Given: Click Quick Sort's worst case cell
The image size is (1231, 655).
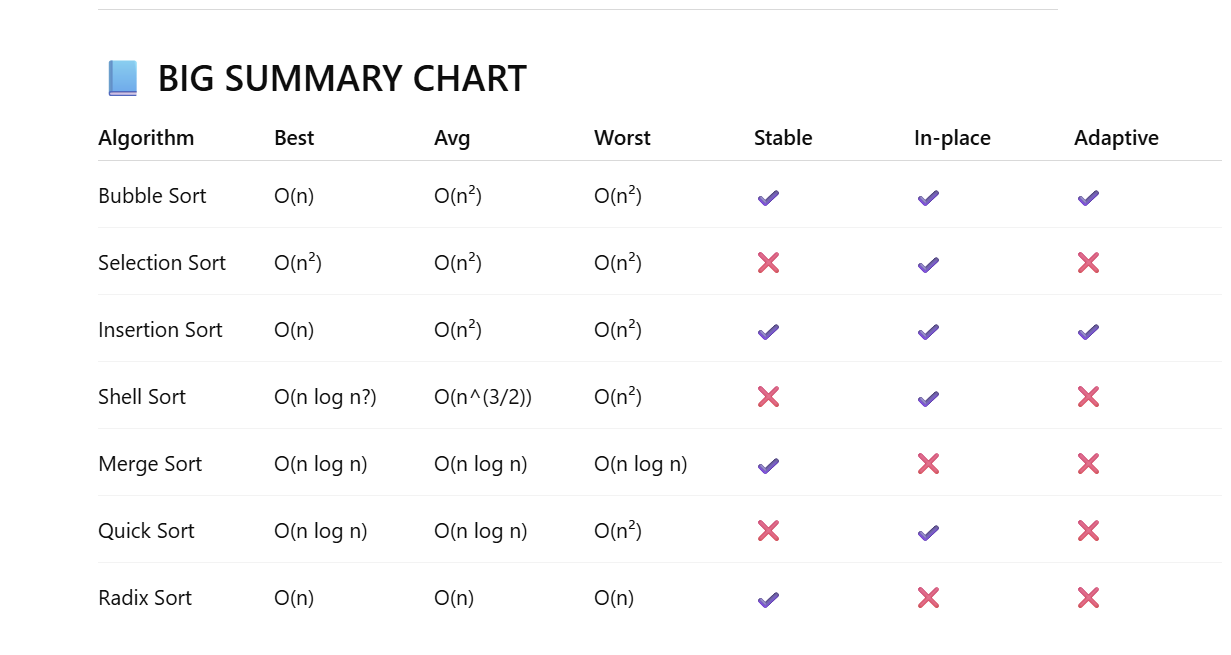Looking at the screenshot, I should pyautogui.click(x=618, y=531).
